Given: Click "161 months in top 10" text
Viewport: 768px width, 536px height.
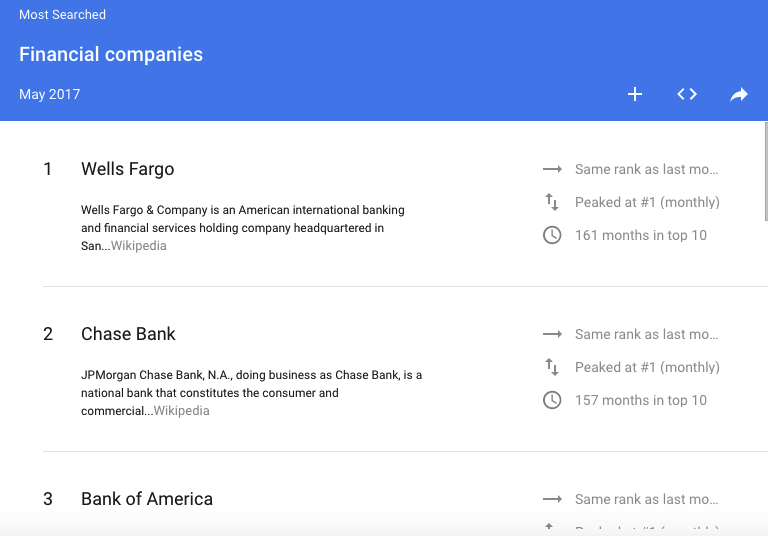Looking at the screenshot, I should [641, 235].
